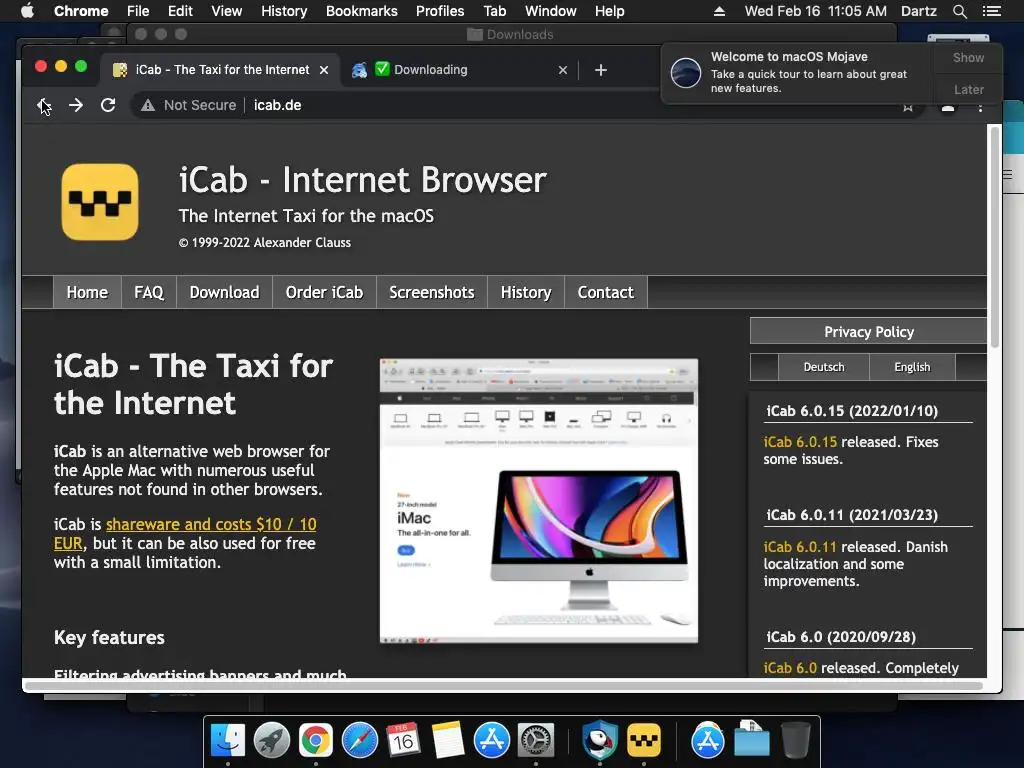
Task: Switch site language to Deutsch
Action: click(824, 367)
